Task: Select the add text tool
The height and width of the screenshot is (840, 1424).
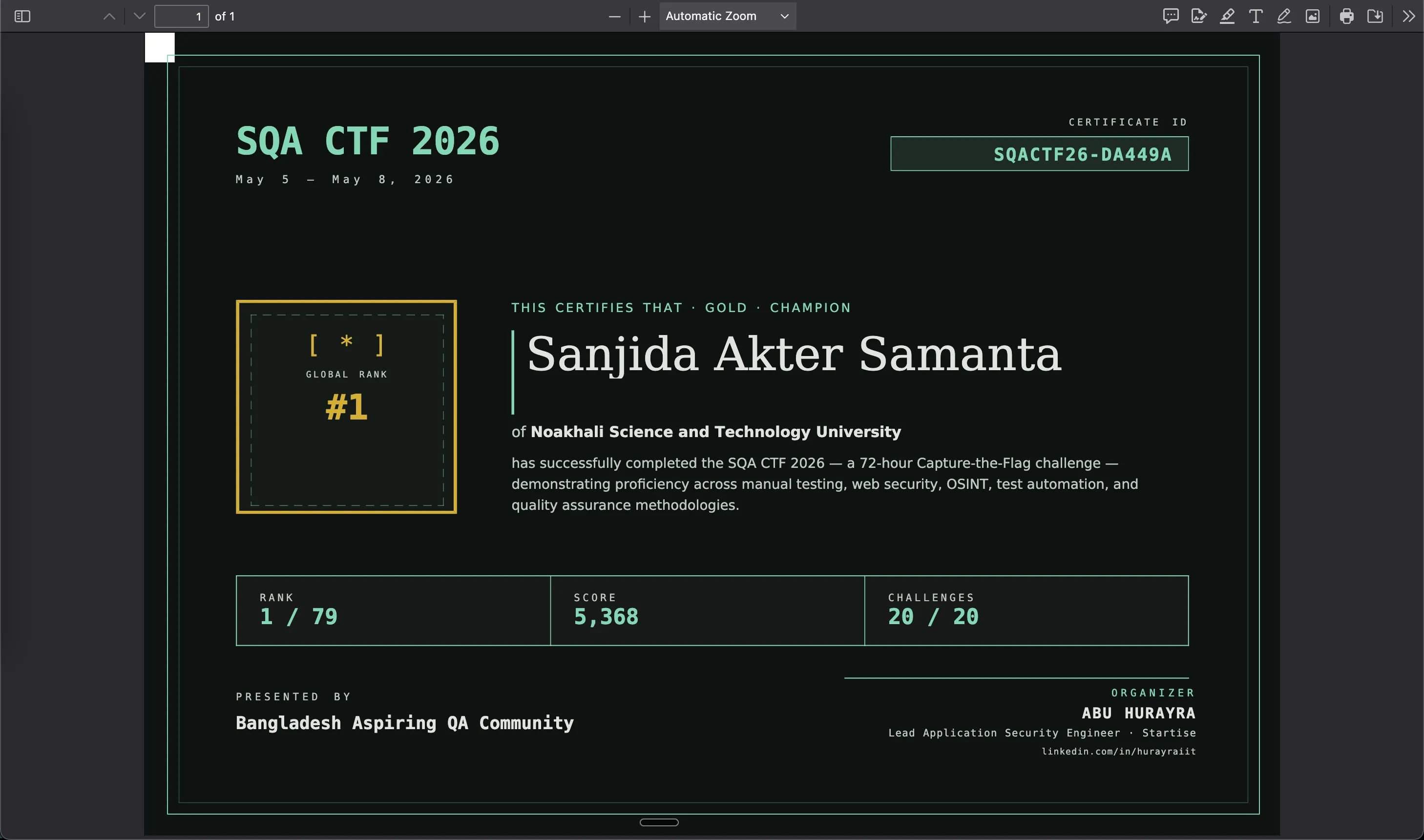Action: (1256, 17)
